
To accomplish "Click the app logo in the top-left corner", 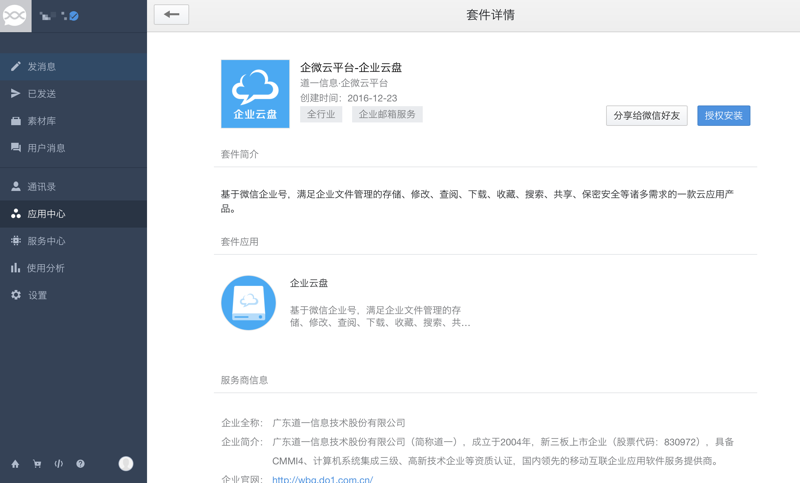I will click(x=15, y=16).
